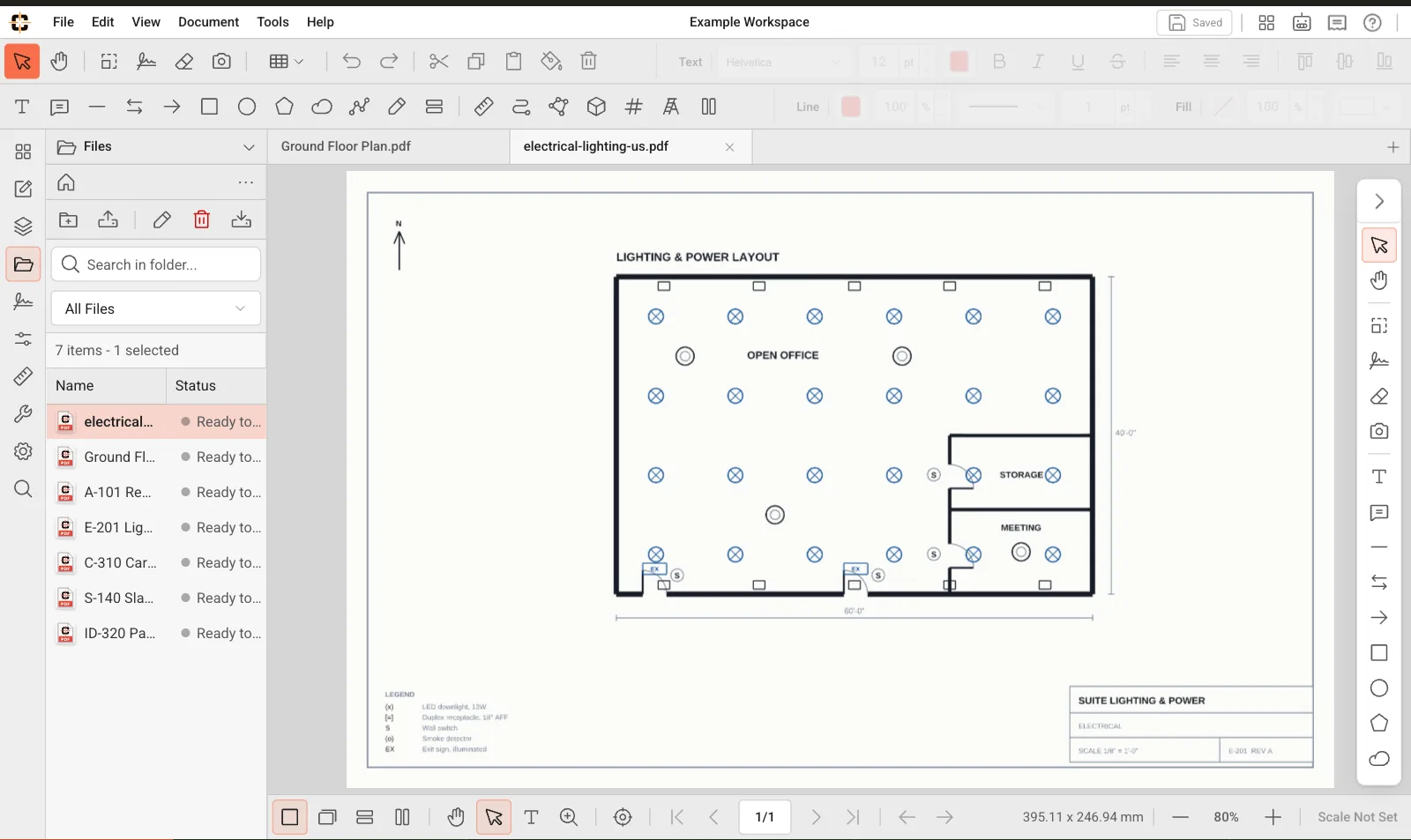Select the Cloud annotation tool in annotation toolbar
Image resolution: width=1411 pixels, height=840 pixels.
click(x=322, y=107)
